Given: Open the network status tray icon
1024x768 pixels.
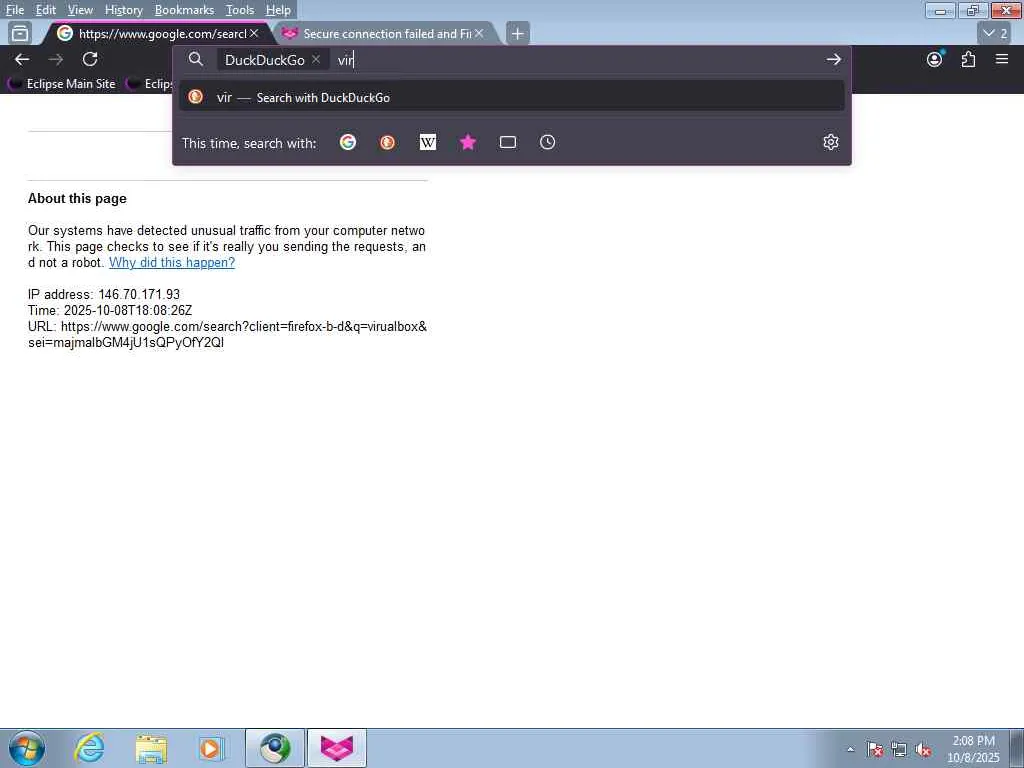Looking at the screenshot, I should click(x=899, y=749).
